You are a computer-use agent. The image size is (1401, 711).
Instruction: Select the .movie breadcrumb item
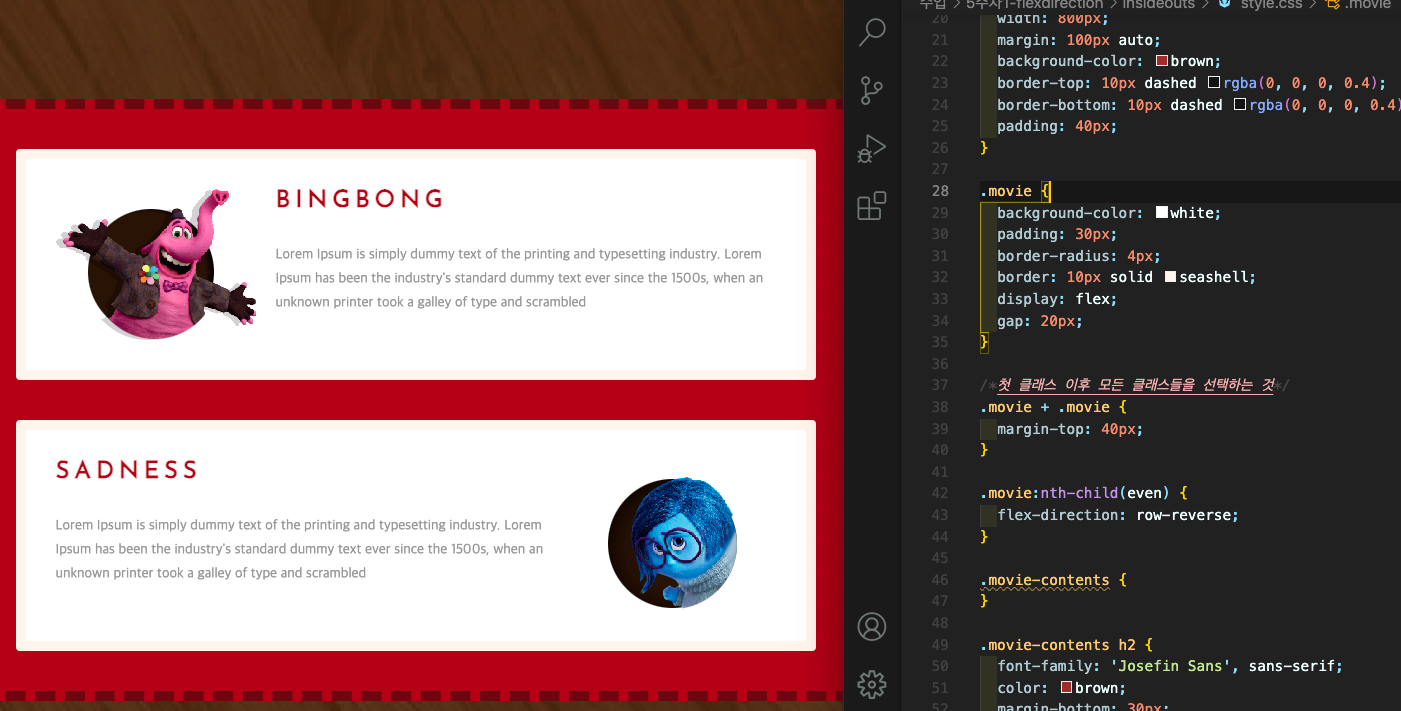pos(1367,5)
